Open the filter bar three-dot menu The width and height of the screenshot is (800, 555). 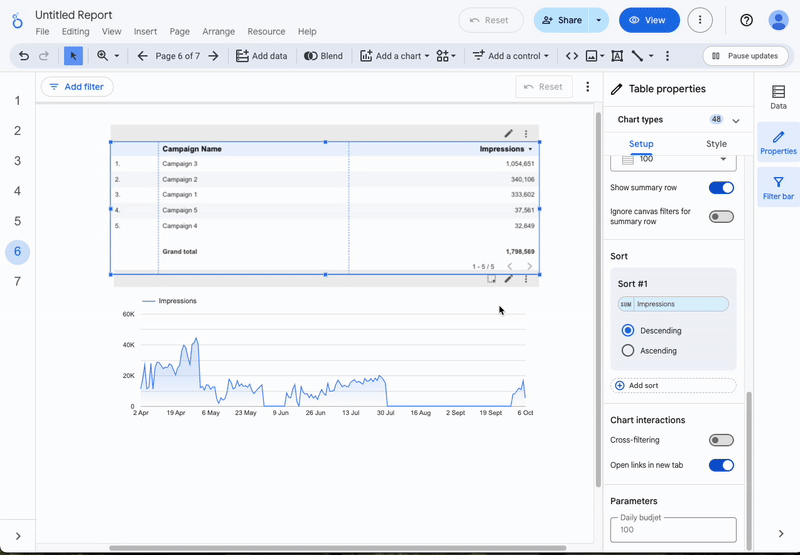(x=588, y=87)
